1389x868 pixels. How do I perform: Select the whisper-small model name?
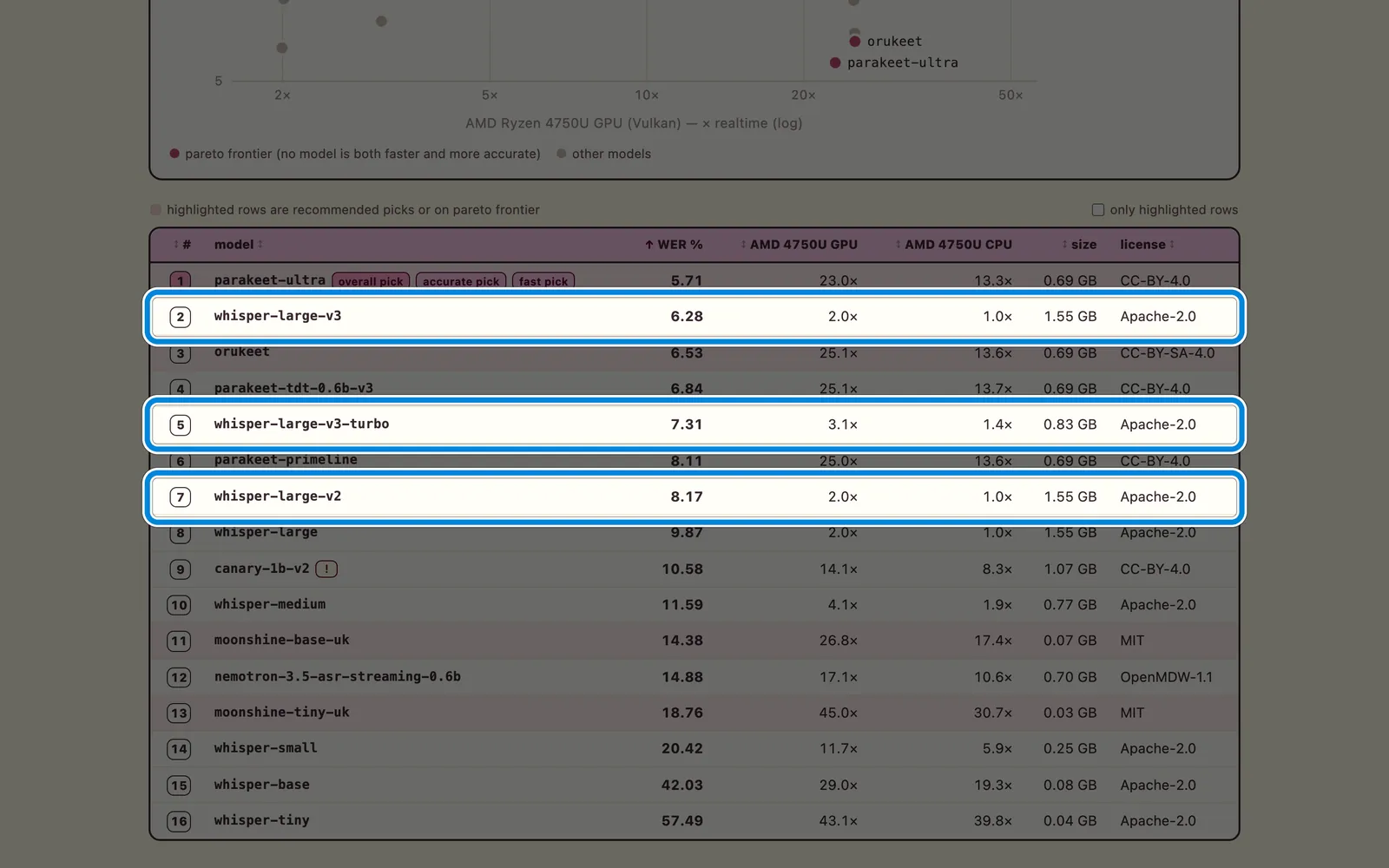point(266,747)
